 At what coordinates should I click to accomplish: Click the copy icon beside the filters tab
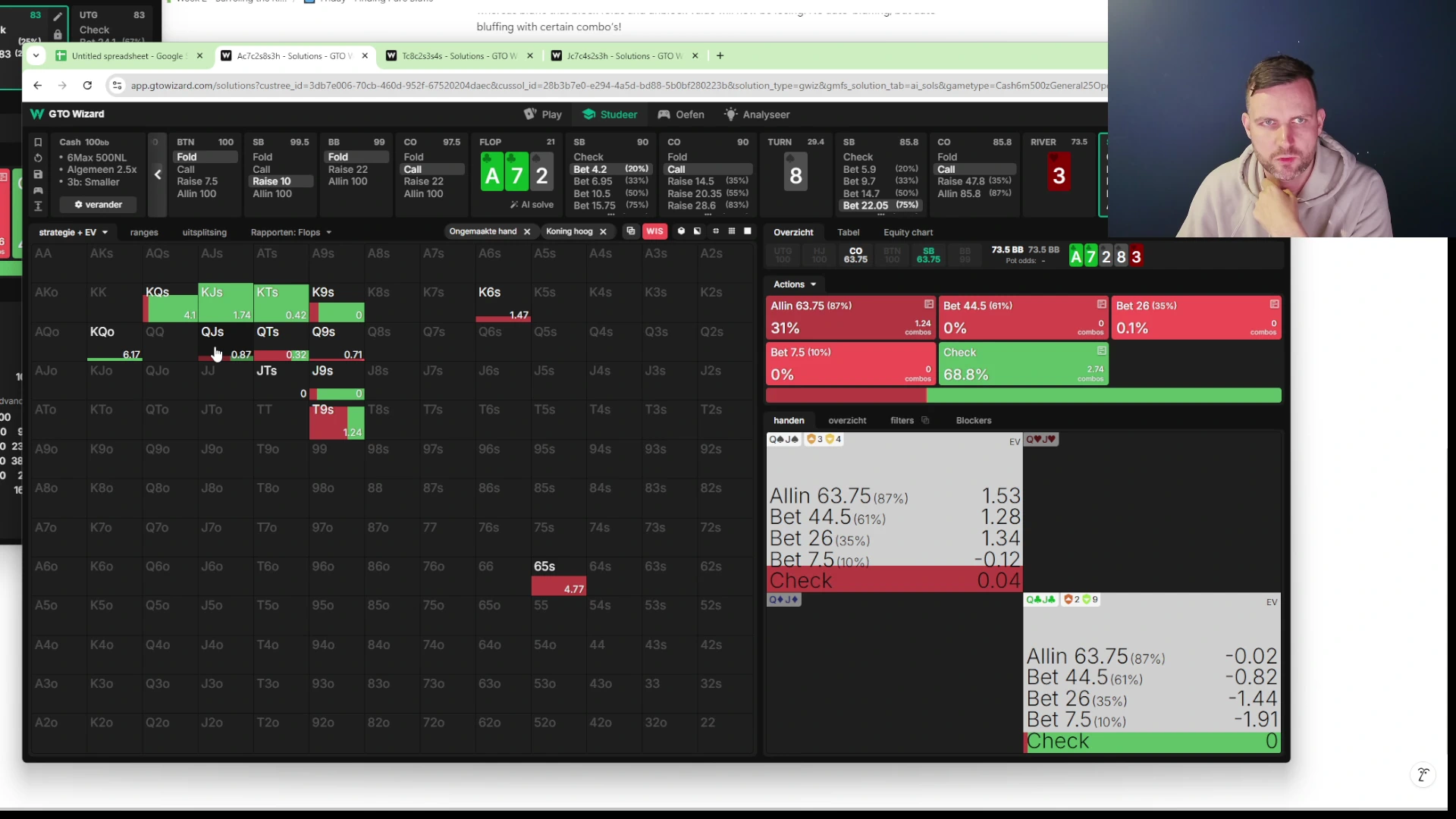pyautogui.click(x=925, y=420)
